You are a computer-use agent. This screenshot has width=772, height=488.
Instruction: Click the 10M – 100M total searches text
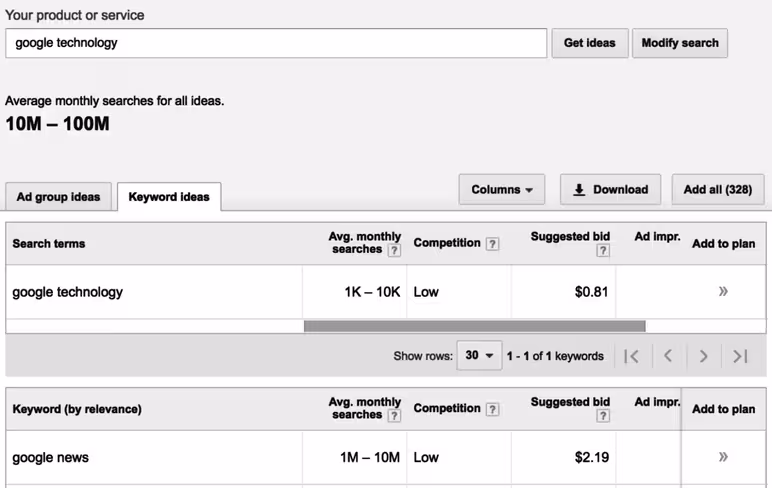[x=57, y=124]
